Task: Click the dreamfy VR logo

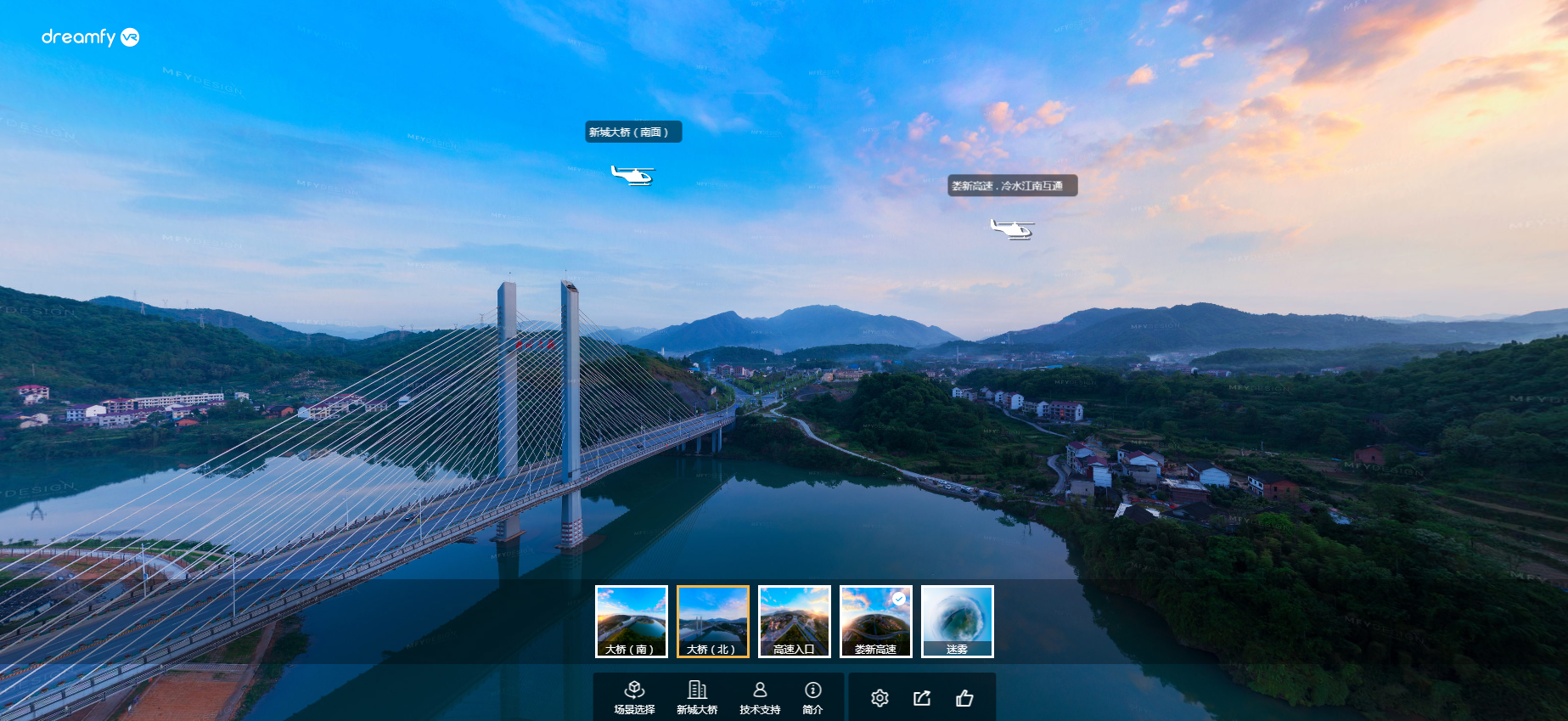Action: pyautogui.click(x=90, y=37)
